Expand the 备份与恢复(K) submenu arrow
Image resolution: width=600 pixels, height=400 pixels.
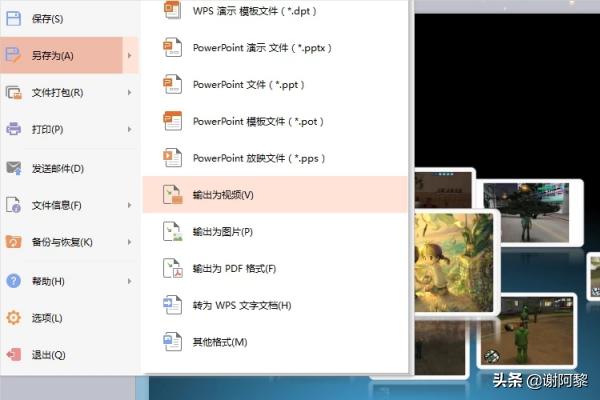[130, 242]
